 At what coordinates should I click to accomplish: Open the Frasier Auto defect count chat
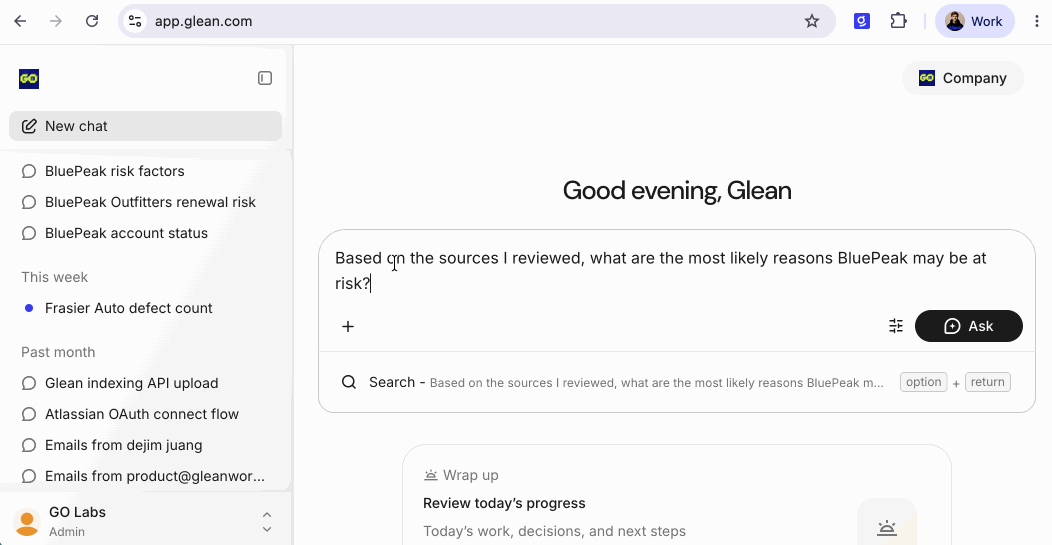[x=145, y=308]
